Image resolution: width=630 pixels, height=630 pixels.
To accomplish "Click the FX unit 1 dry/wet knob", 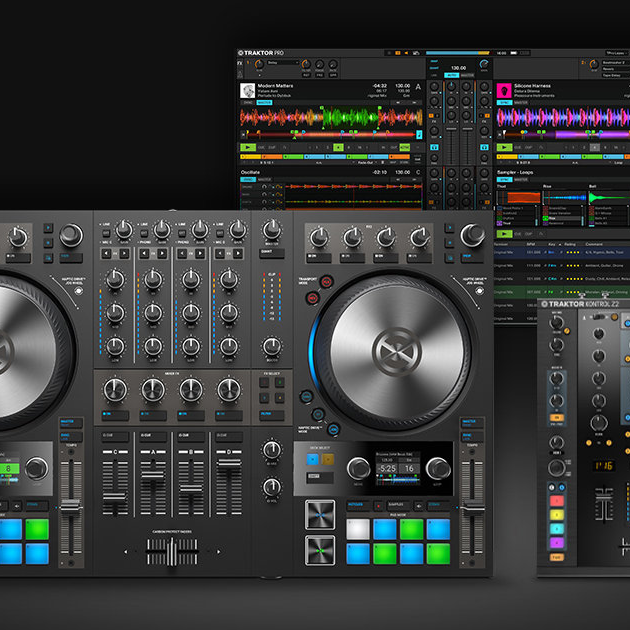I will [x=259, y=64].
